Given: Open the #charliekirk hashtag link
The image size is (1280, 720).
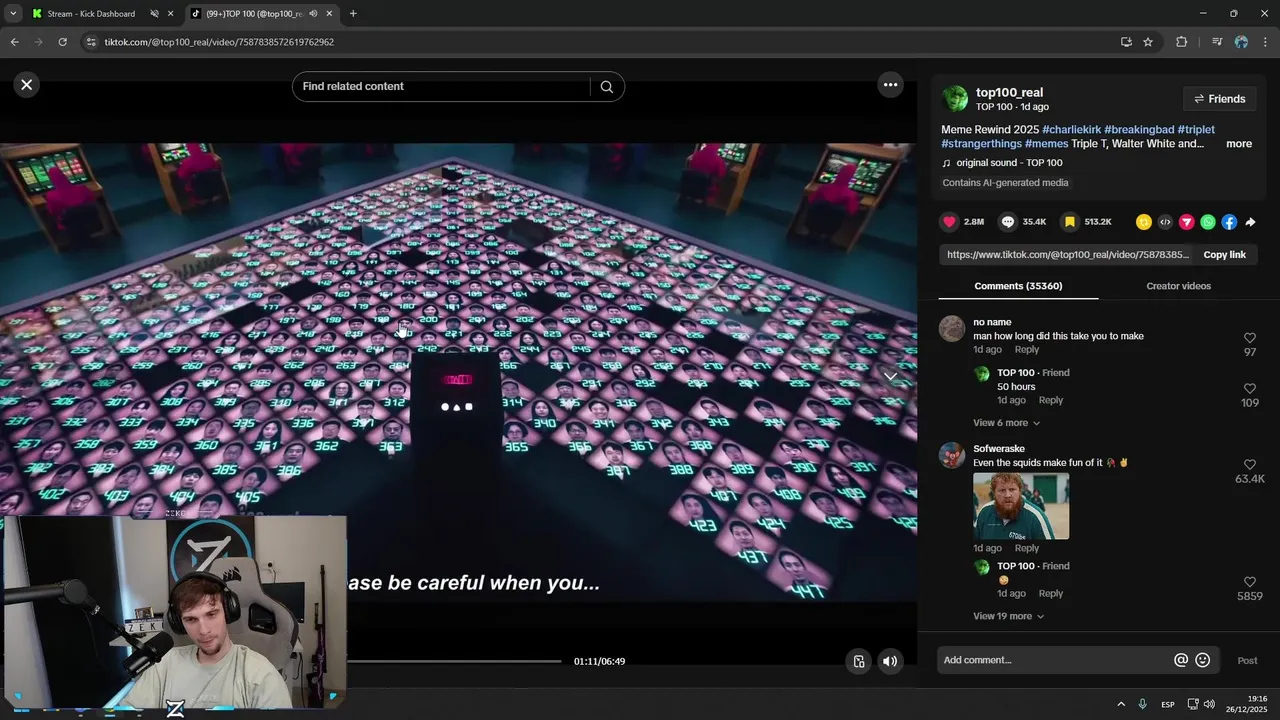Looking at the screenshot, I should pos(1071,130).
